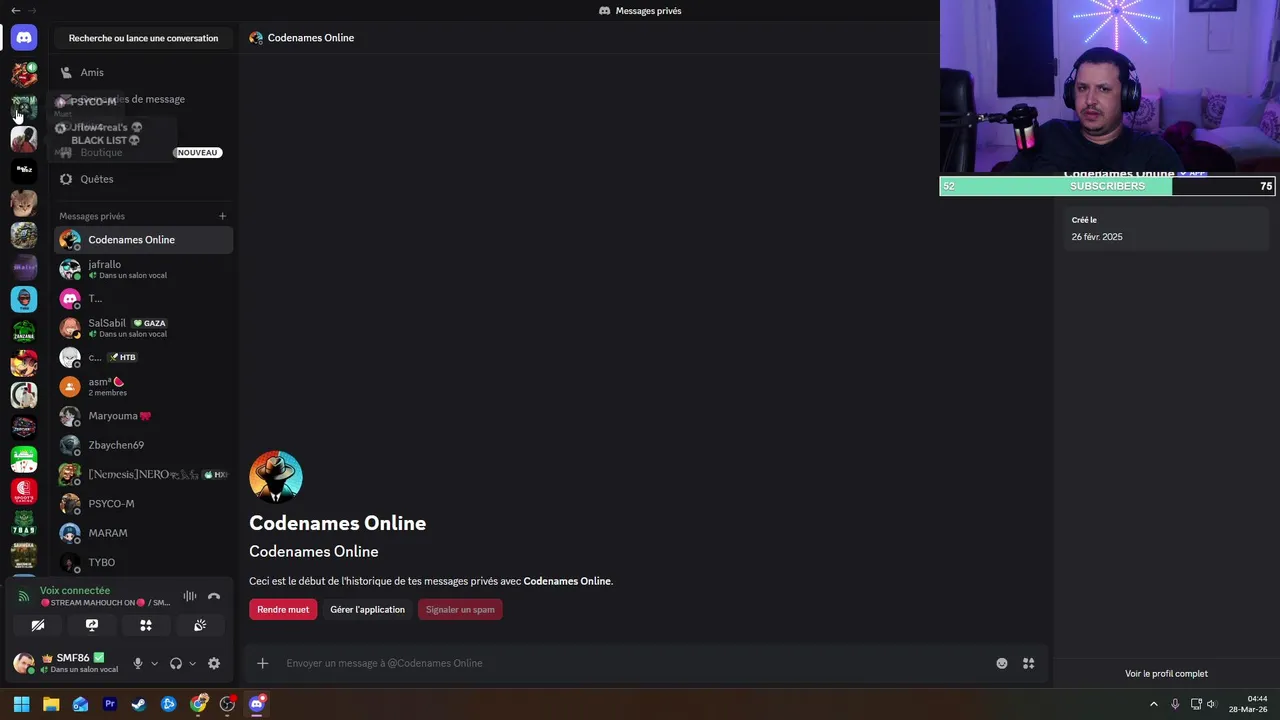Image resolution: width=1280 pixels, height=720 pixels.
Task: Toggle noise suppression waveform icon
Action: (x=190, y=596)
